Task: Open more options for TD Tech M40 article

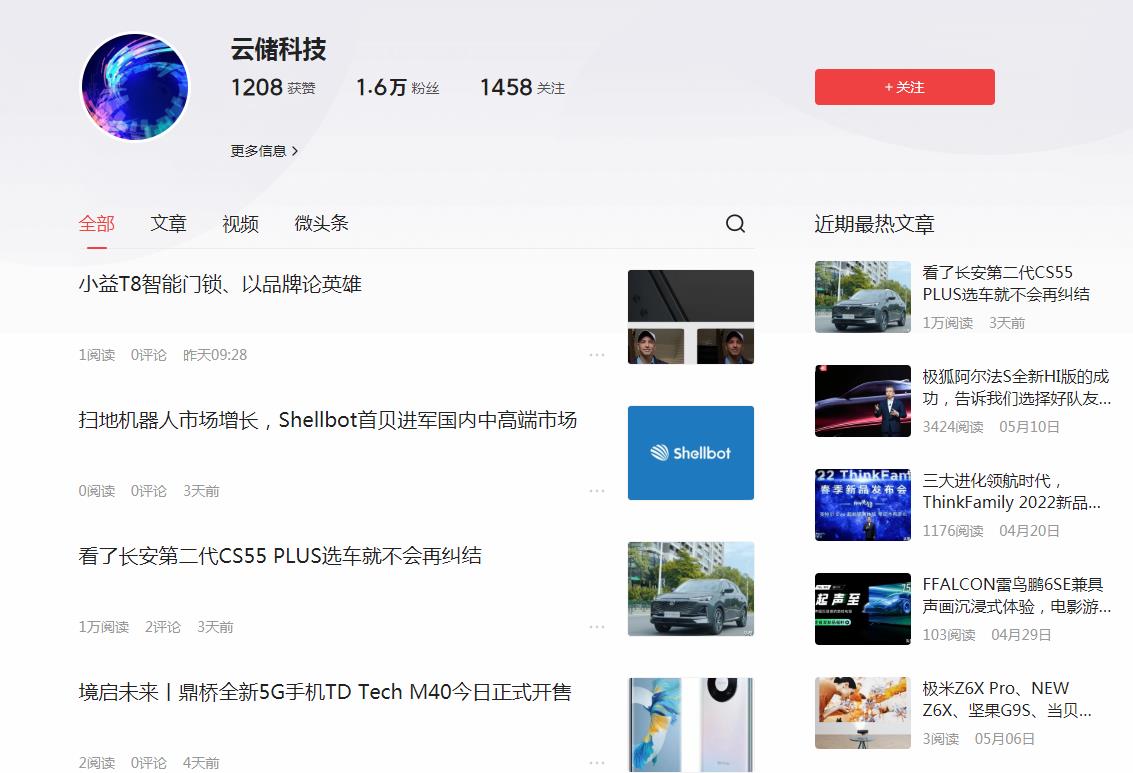Action: coord(597,762)
